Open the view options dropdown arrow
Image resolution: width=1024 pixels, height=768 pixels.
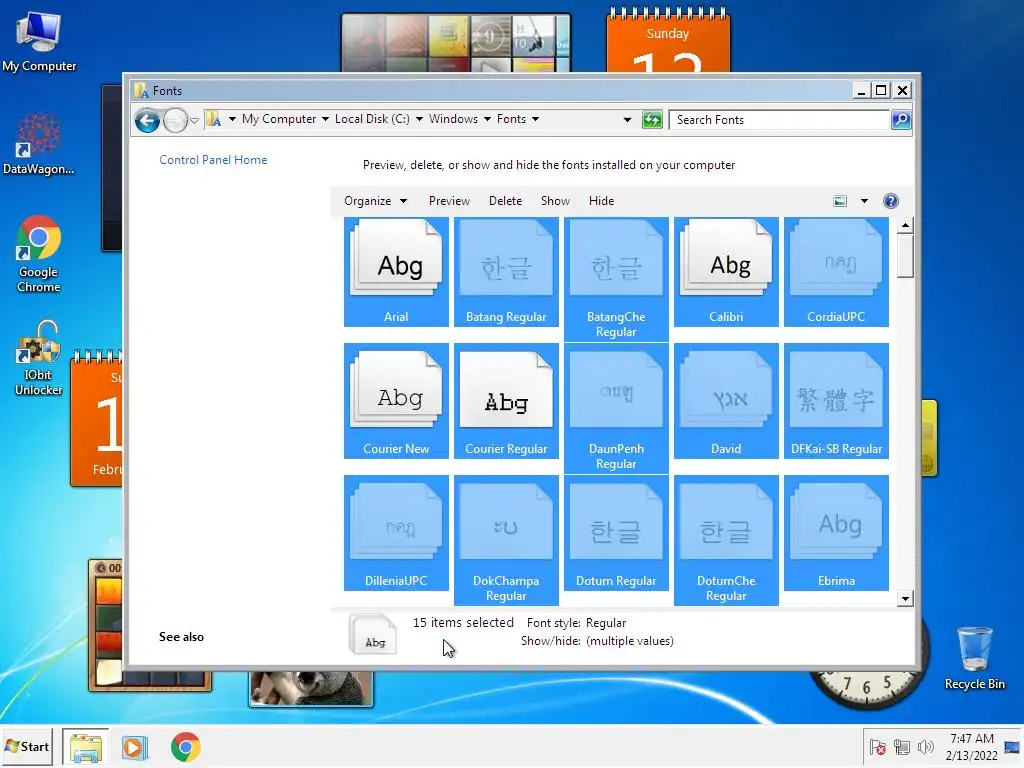coord(864,201)
